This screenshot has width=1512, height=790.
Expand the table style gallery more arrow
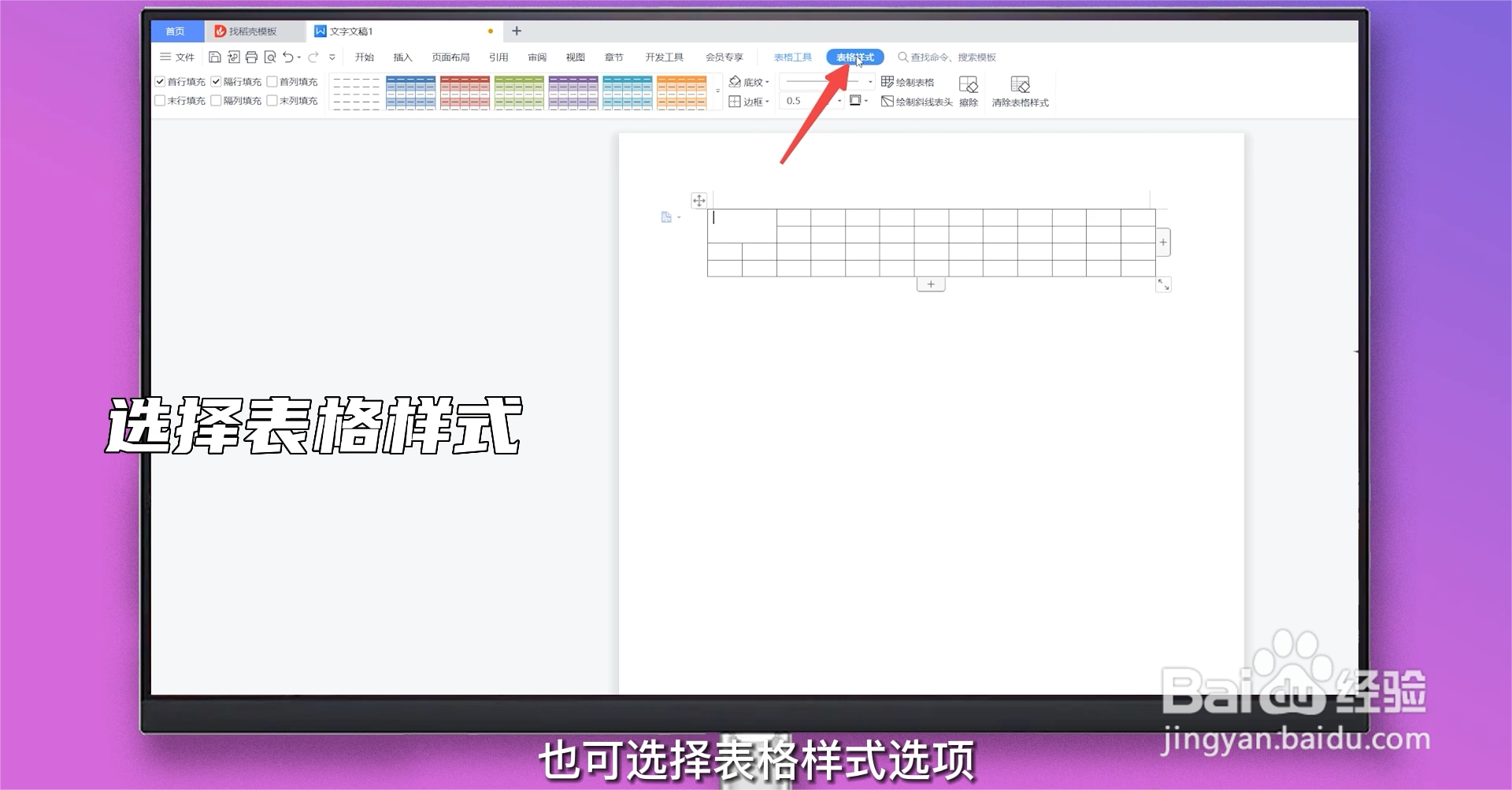[x=717, y=92]
